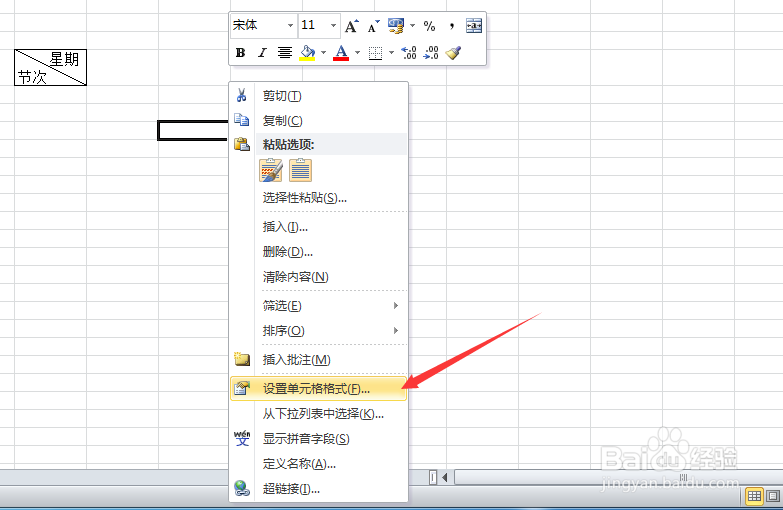The image size is (783, 510).
Task: Click the copy pages icon
Action: click(x=242, y=120)
